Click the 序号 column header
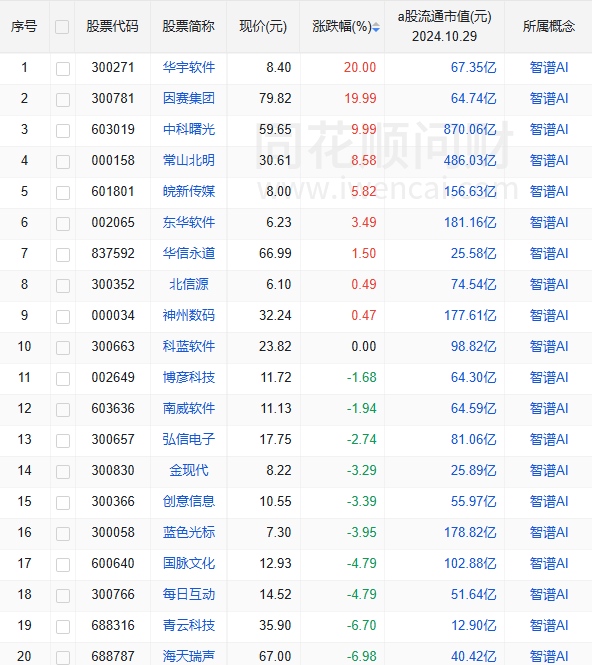 [24, 26]
